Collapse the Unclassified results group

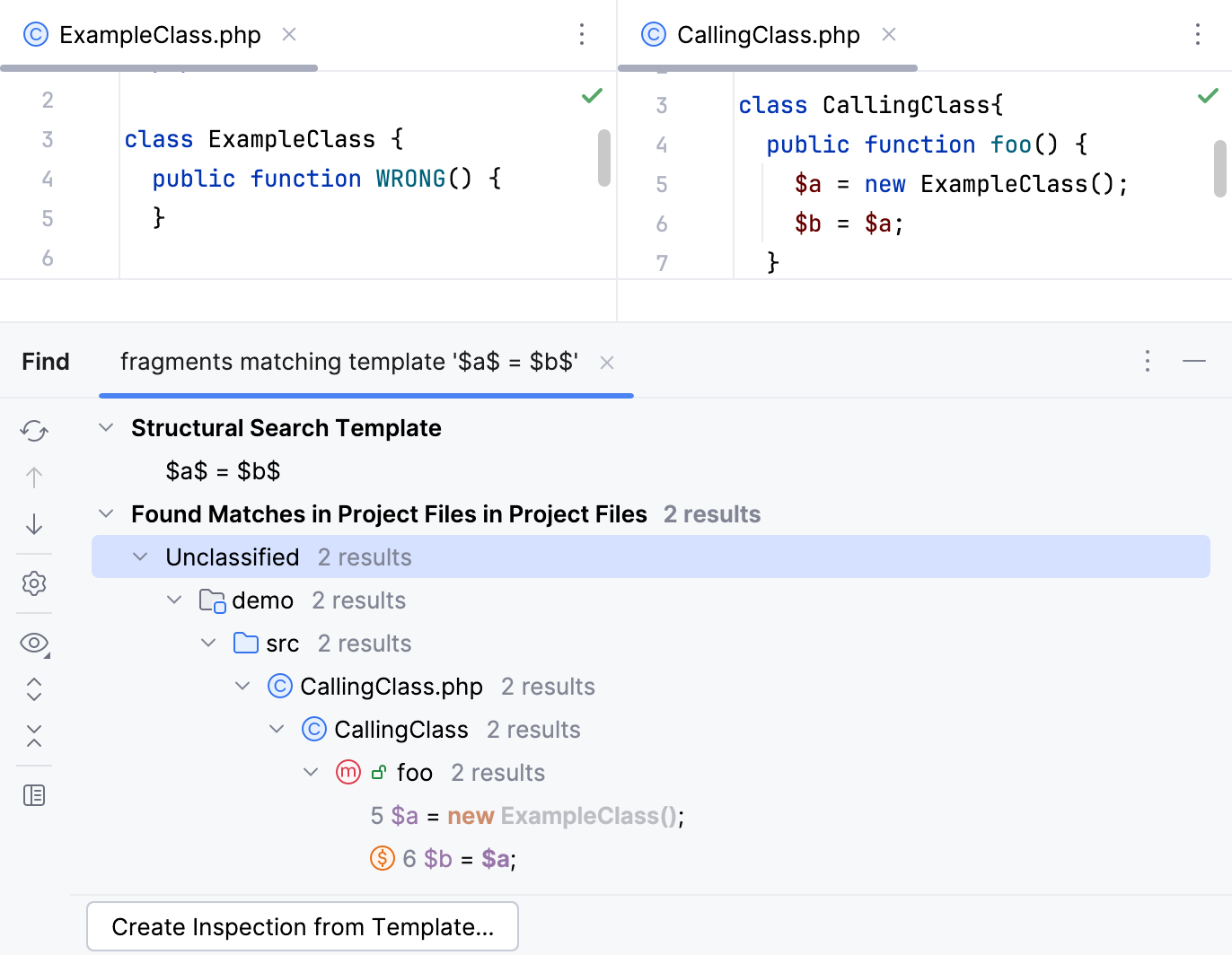pyautogui.click(x=140, y=556)
